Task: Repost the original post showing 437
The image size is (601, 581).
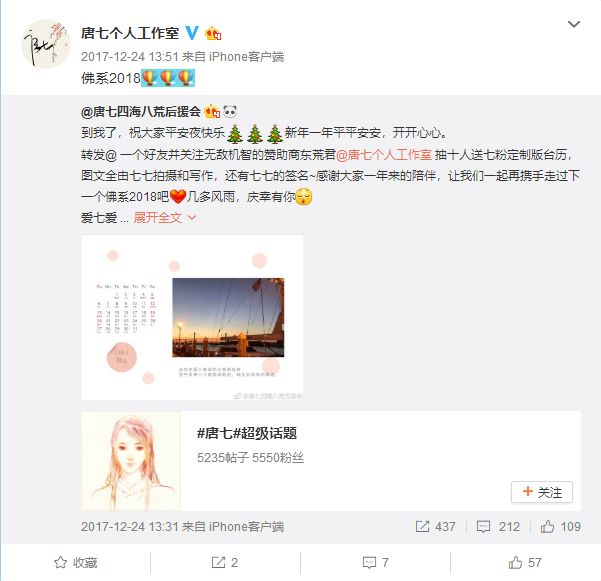Action: tap(436, 527)
